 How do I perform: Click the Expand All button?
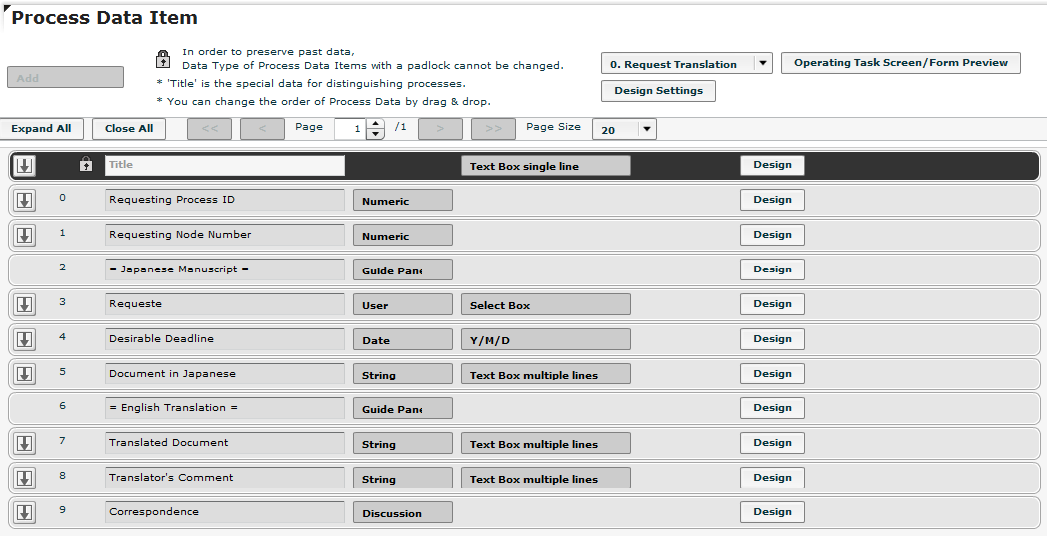tap(41, 129)
